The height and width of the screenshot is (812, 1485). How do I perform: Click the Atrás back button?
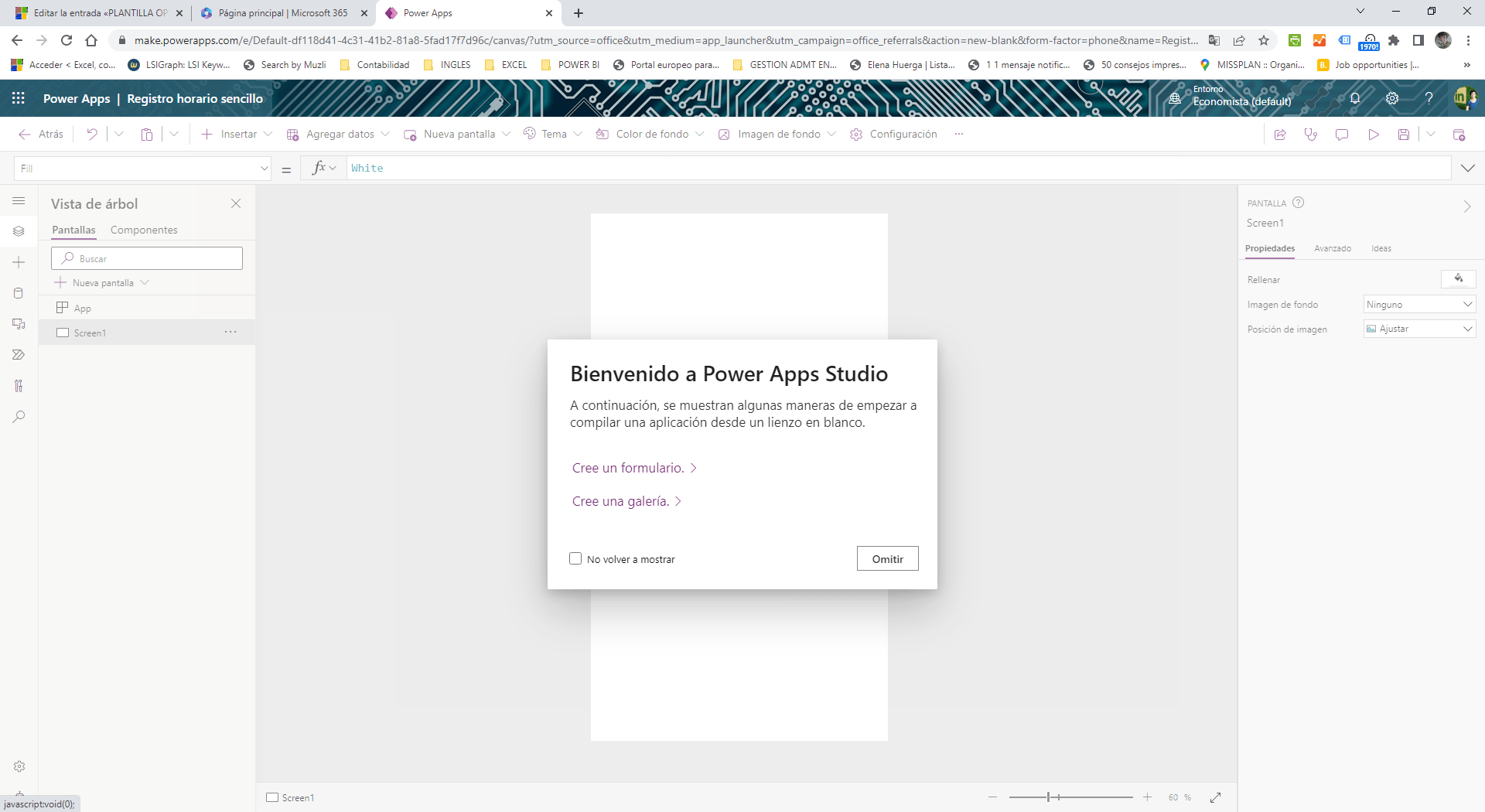click(41, 134)
